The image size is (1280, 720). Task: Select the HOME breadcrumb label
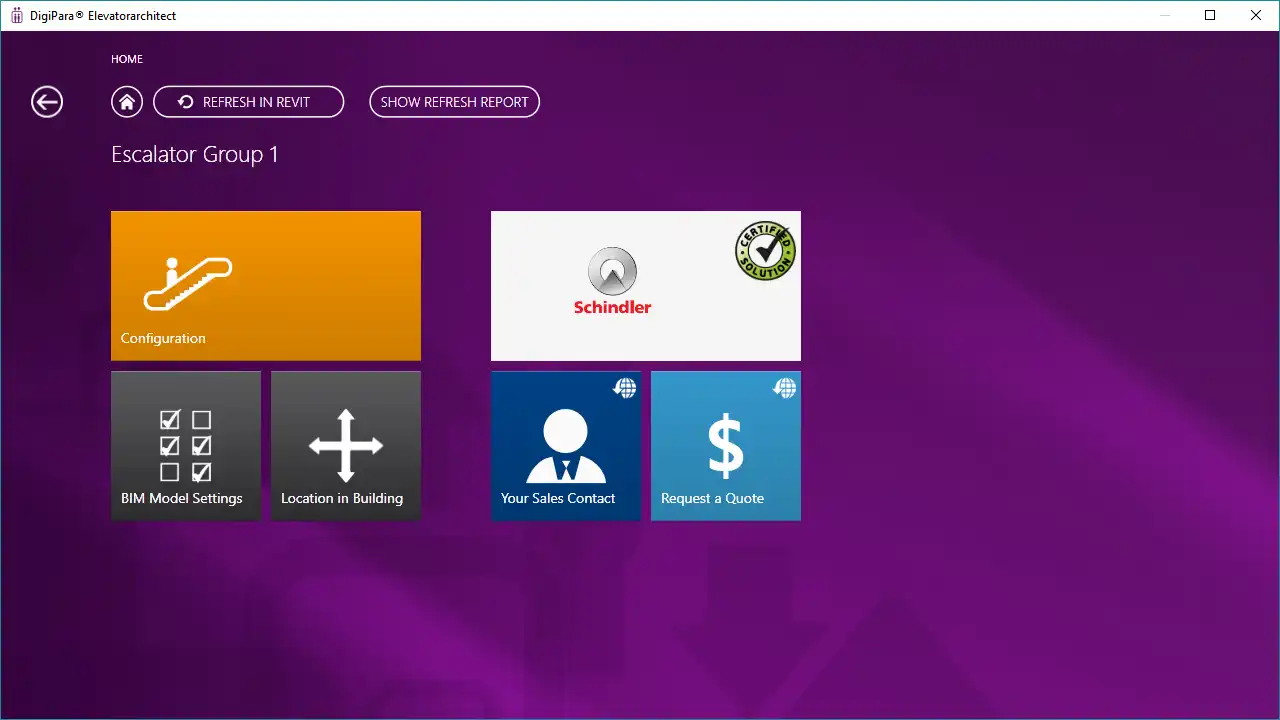127,59
